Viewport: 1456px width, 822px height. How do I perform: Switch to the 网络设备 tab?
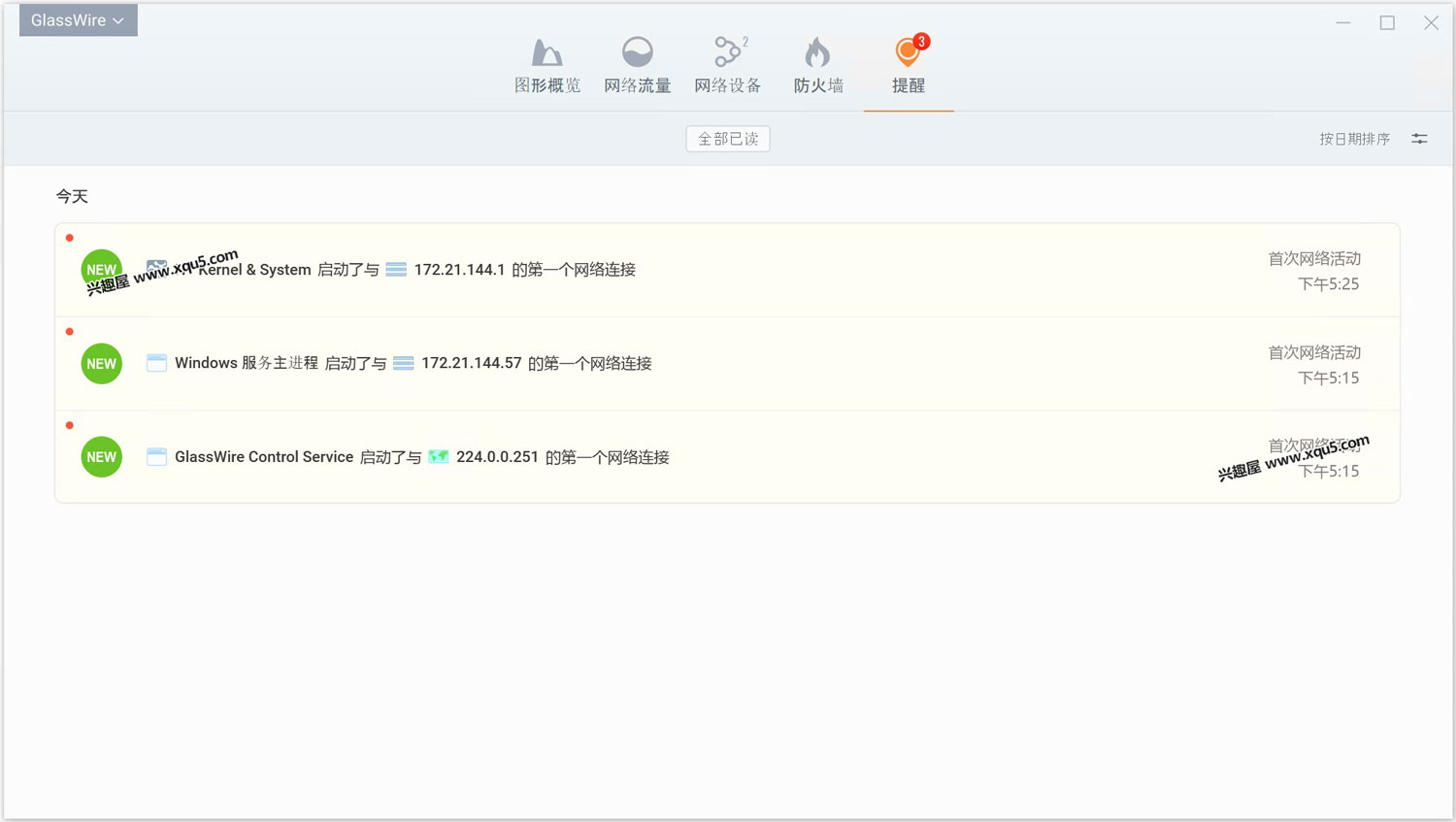coord(728,66)
